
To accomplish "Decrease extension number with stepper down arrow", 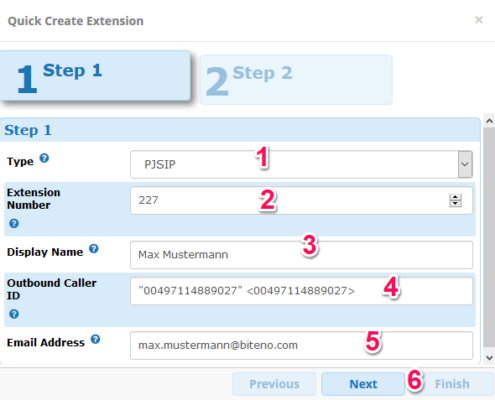I will click(455, 203).
